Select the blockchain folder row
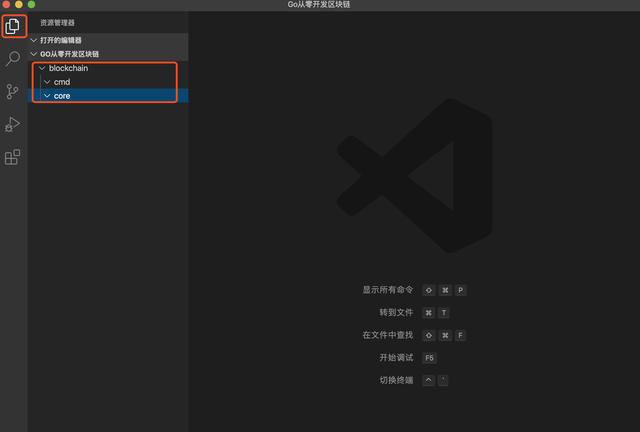 point(108,68)
